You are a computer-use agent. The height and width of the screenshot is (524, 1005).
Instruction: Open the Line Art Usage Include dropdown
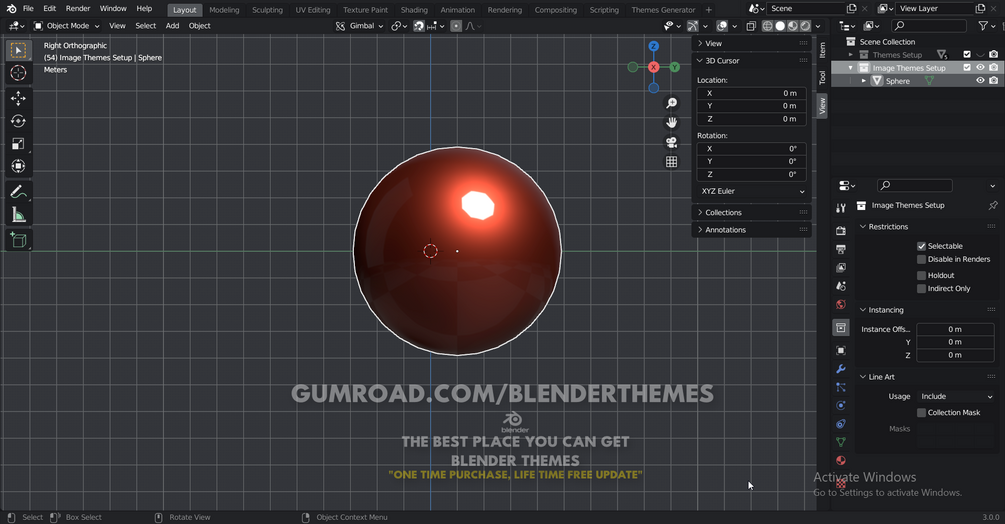click(955, 397)
